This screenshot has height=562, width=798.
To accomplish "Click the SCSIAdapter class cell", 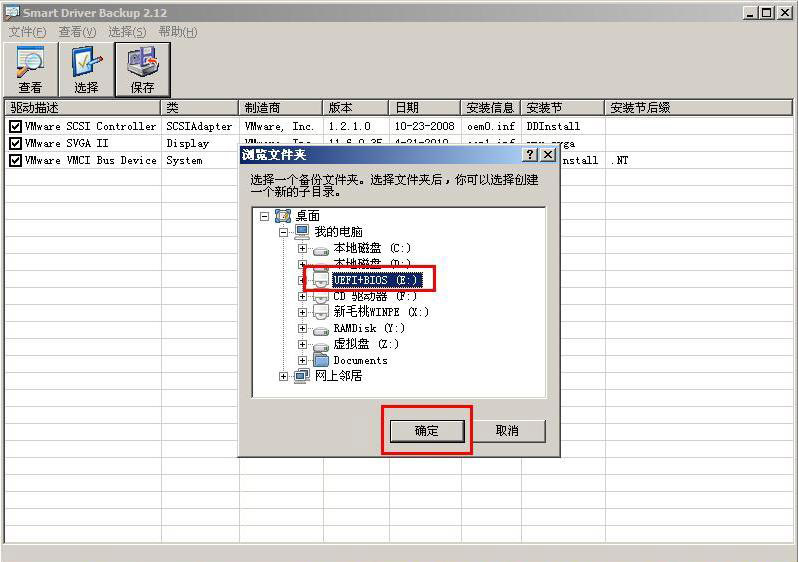I will click(199, 126).
